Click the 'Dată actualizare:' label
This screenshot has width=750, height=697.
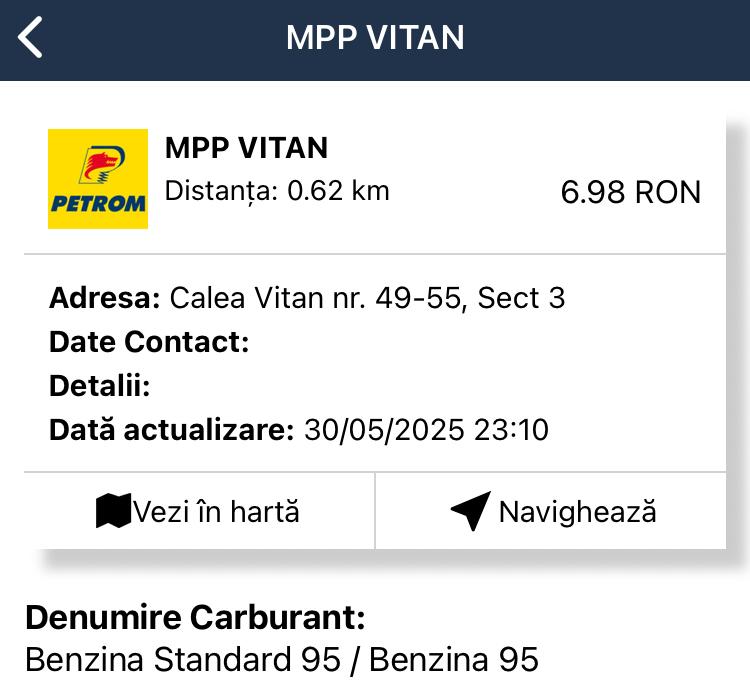click(x=171, y=430)
